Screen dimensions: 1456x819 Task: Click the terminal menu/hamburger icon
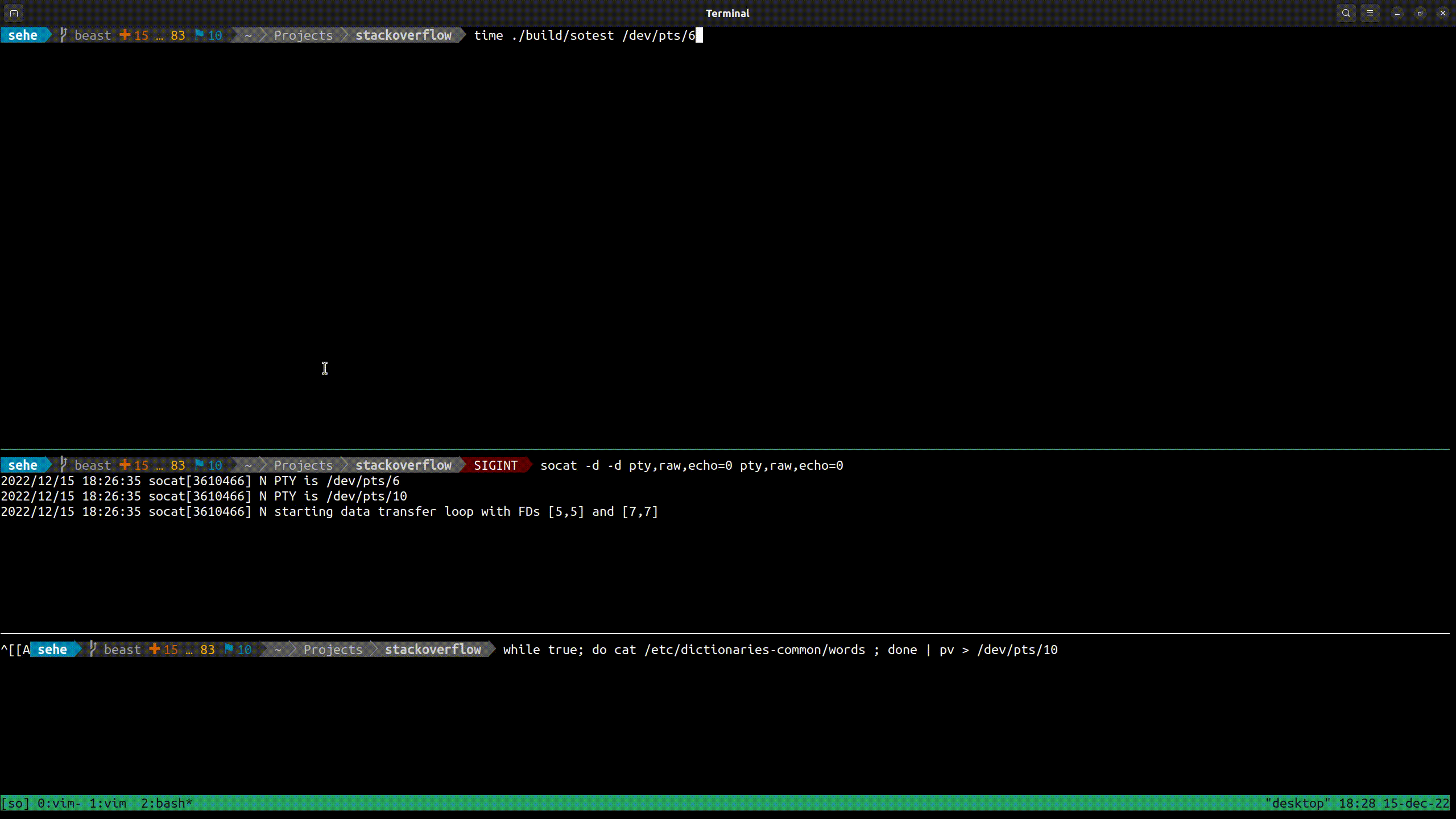pyautogui.click(x=1370, y=13)
